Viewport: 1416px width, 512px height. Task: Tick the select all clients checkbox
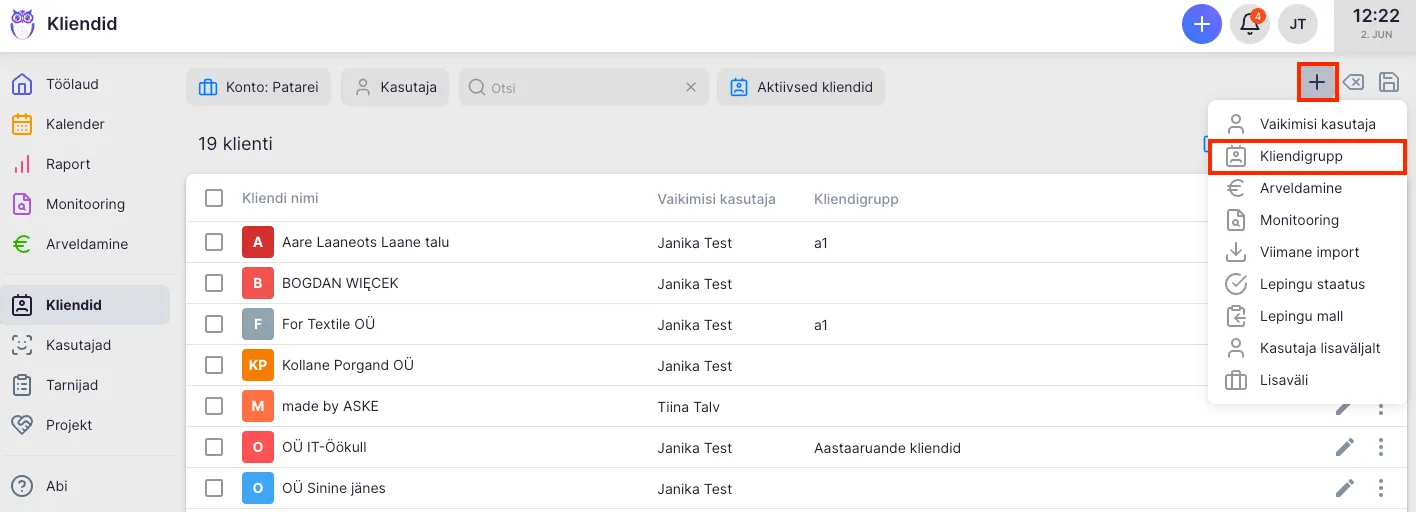coord(214,198)
